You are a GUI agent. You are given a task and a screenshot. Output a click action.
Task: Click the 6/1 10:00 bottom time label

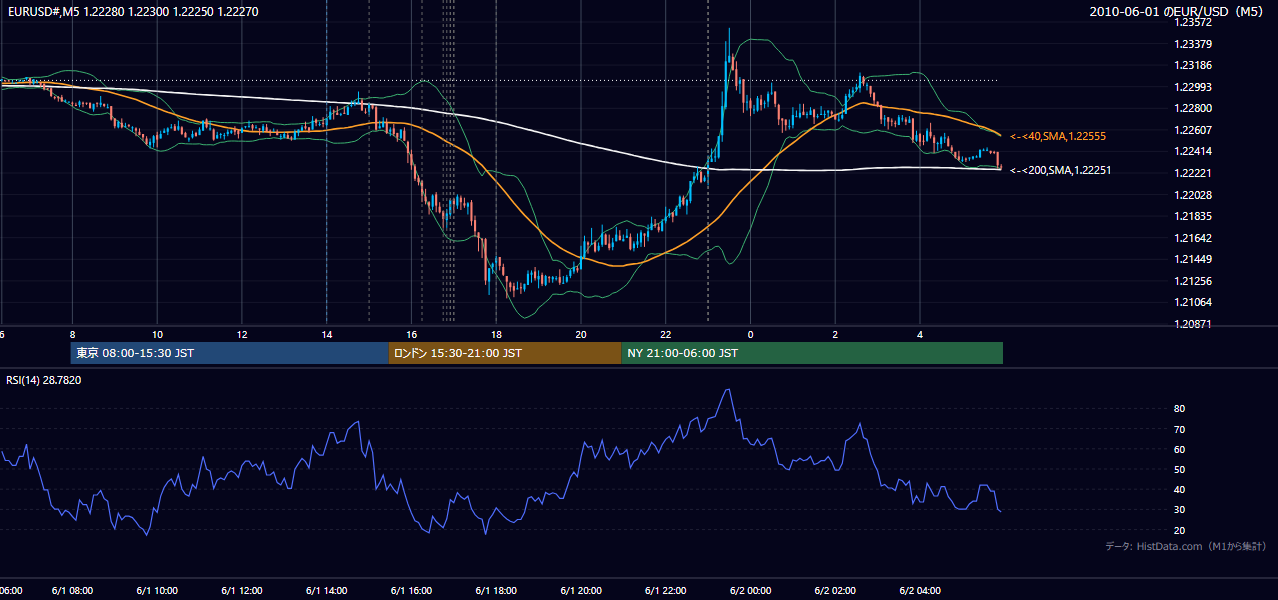[157, 591]
